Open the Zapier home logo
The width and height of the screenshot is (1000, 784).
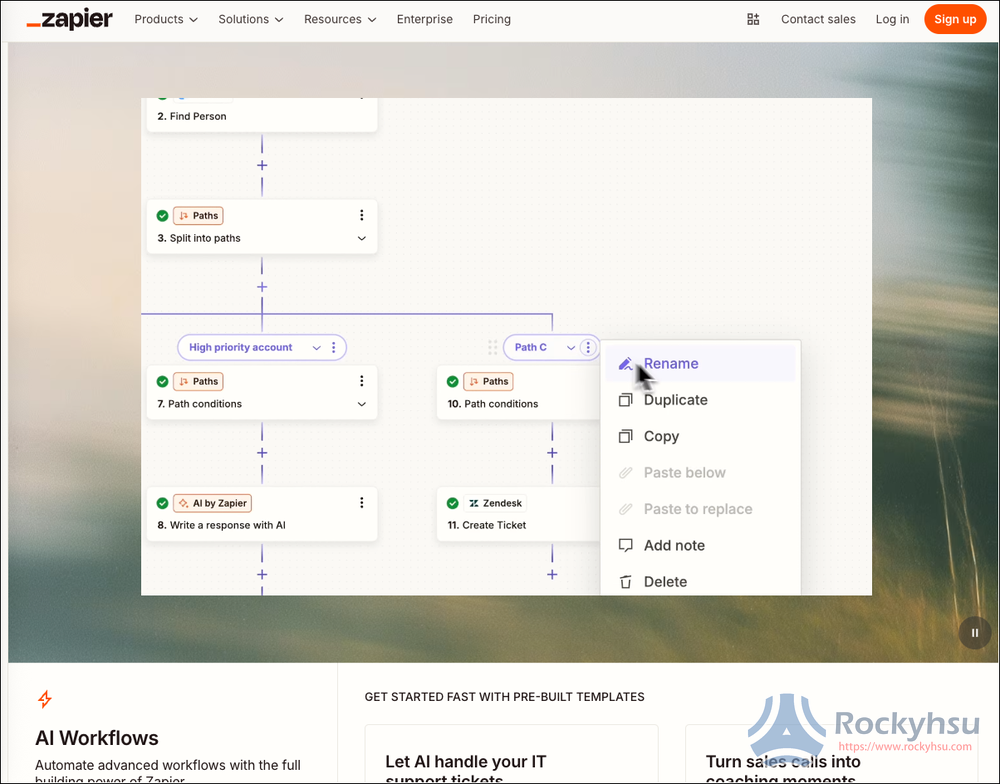coord(70,19)
